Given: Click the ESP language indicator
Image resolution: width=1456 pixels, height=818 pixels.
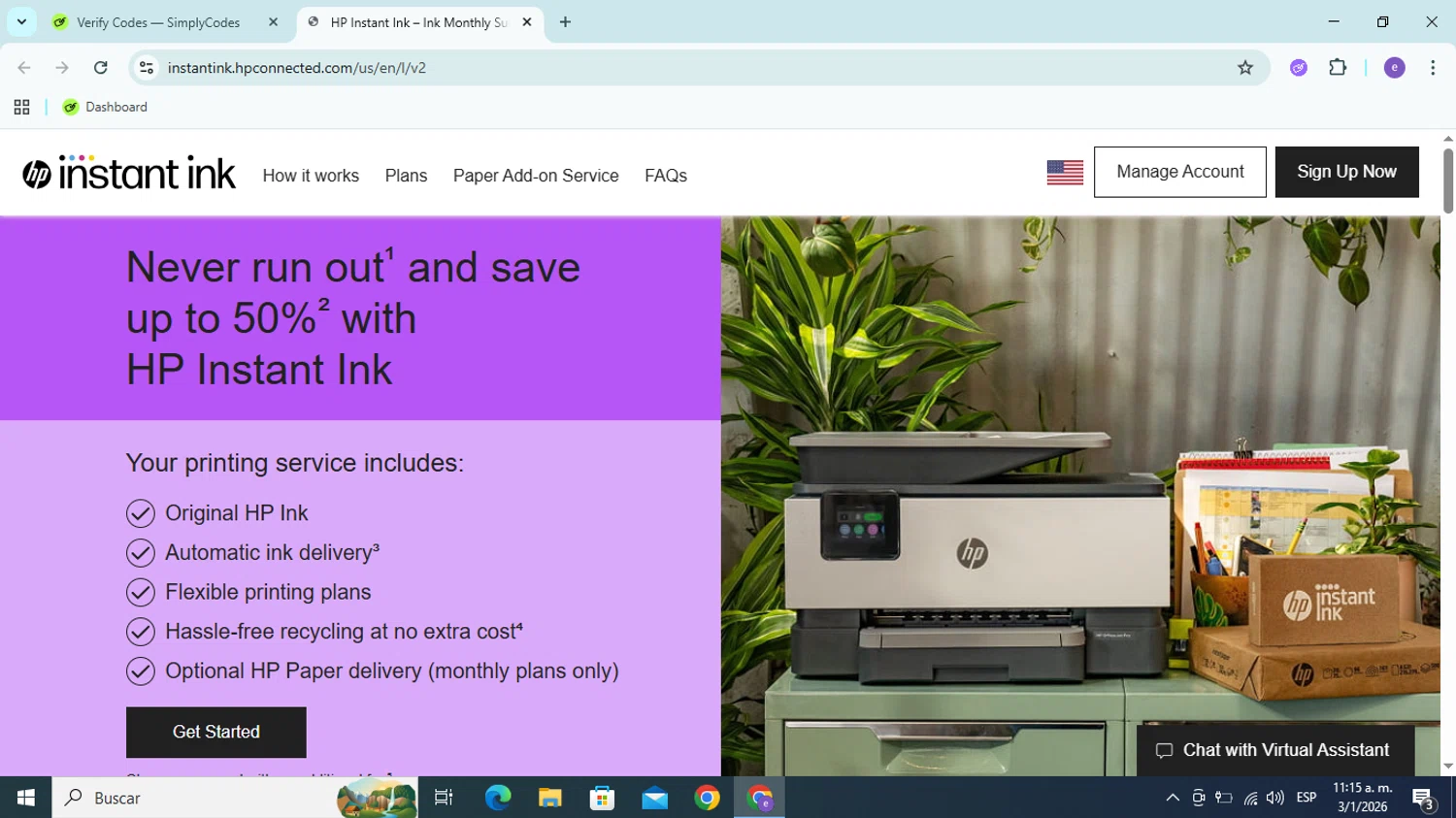Looking at the screenshot, I should point(1307,798).
